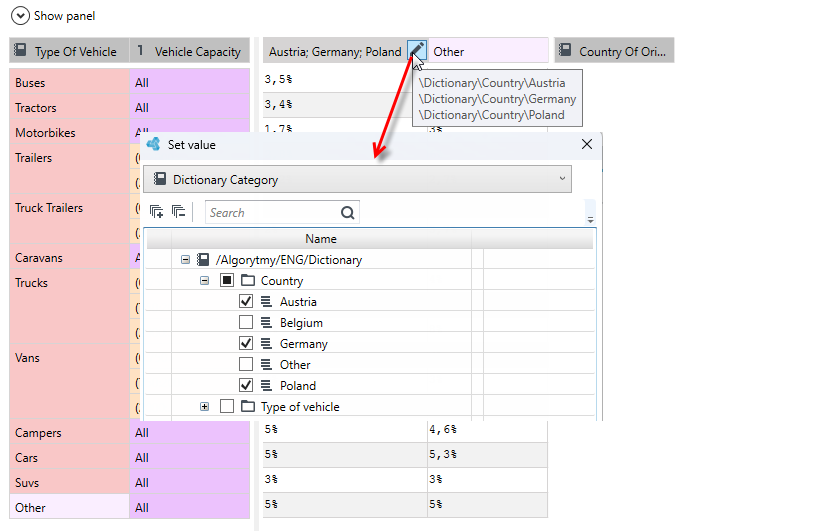
Task: Click the 5,3% value cell
Action: point(487,454)
